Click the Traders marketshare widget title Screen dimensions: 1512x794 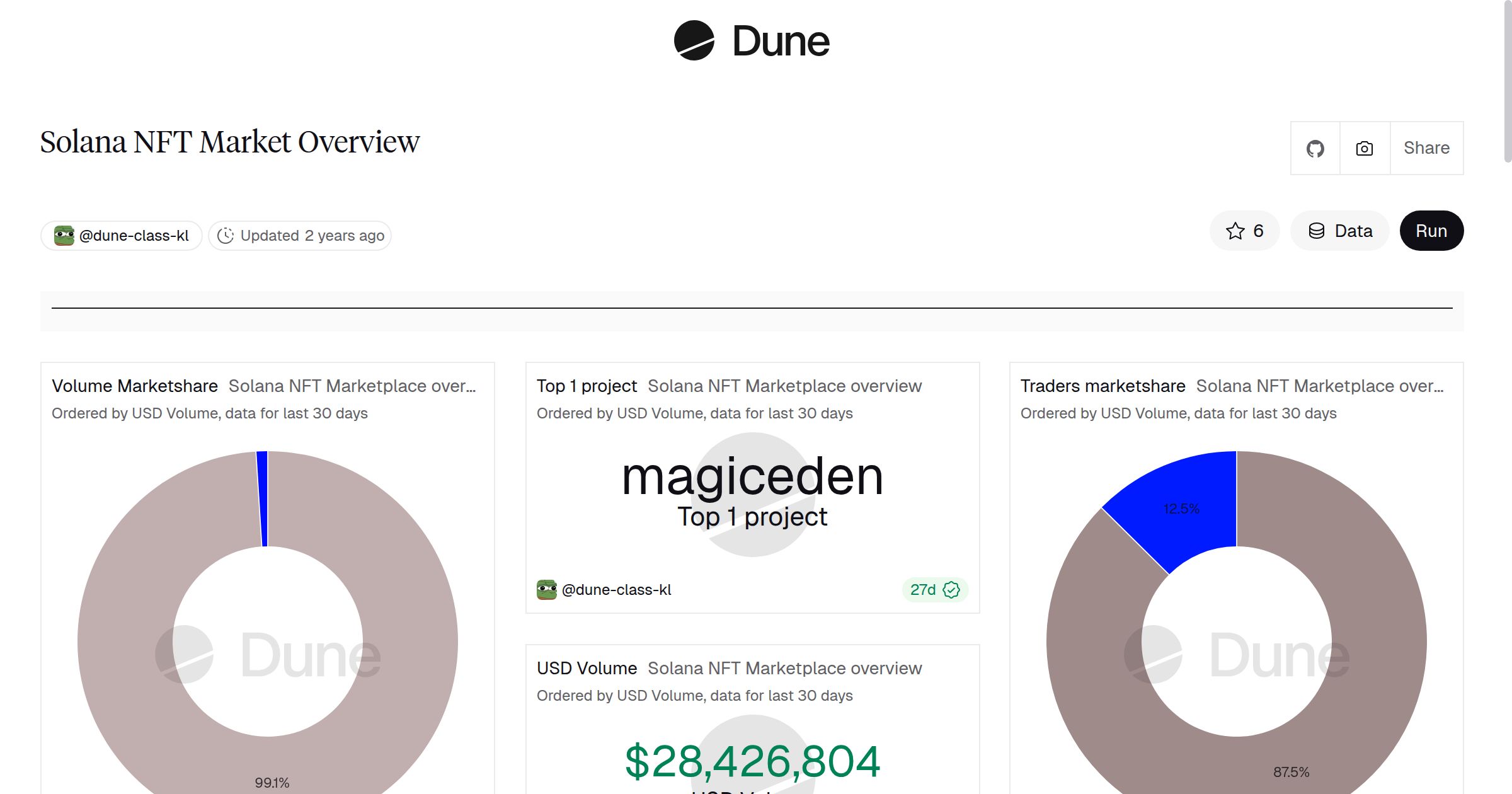pyautogui.click(x=1102, y=385)
